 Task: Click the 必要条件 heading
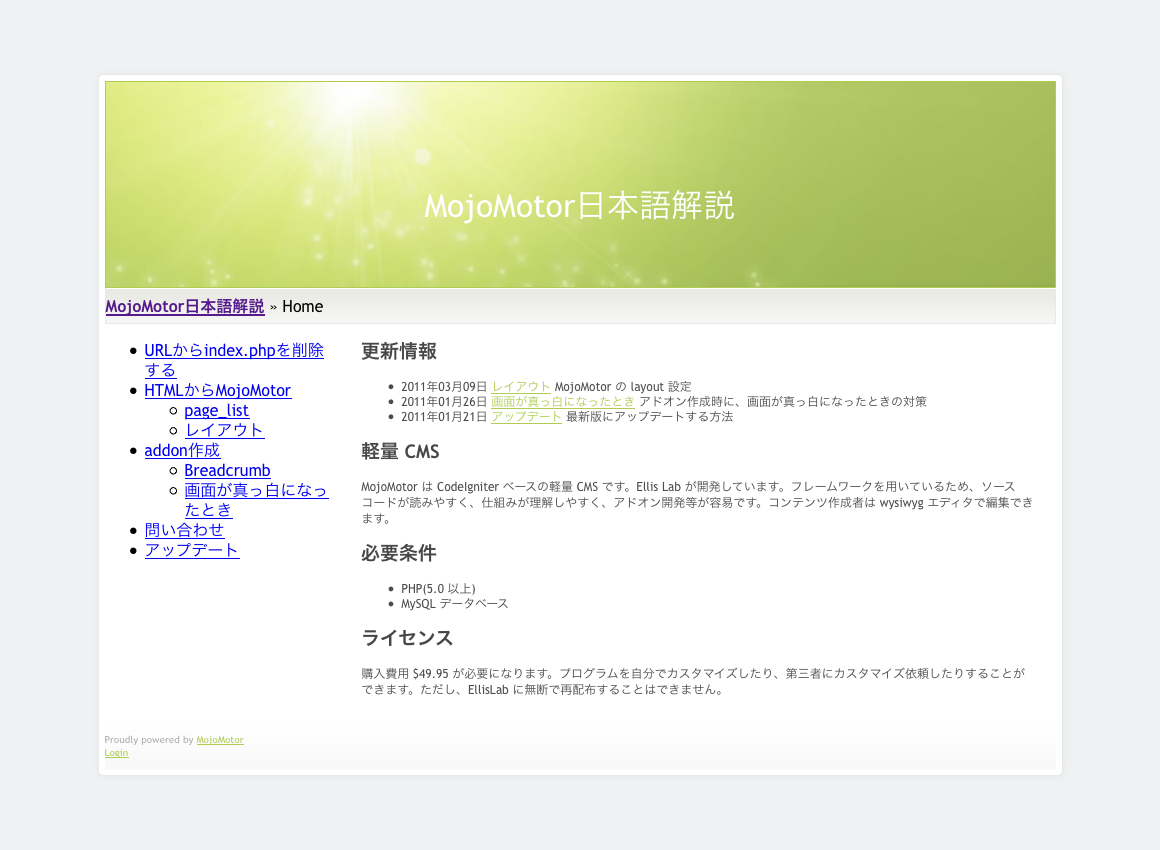(399, 553)
